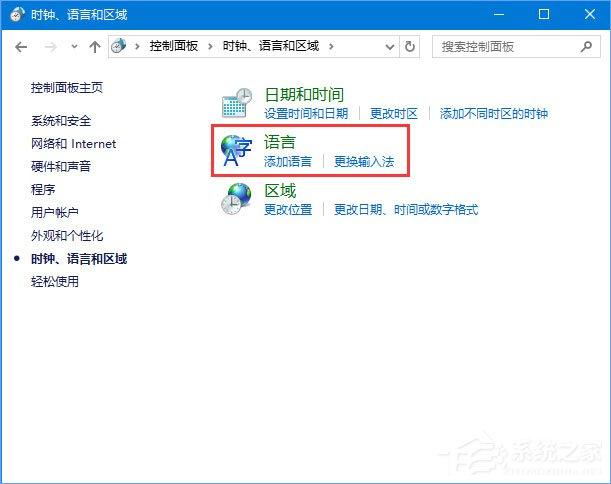Open 系统和安全 category
The image size is (611, 484).
[x=61, y=120]
